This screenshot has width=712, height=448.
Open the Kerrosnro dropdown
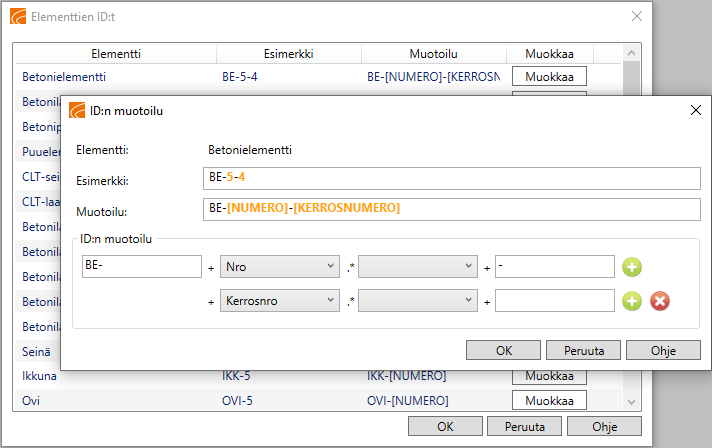point(279,301)
